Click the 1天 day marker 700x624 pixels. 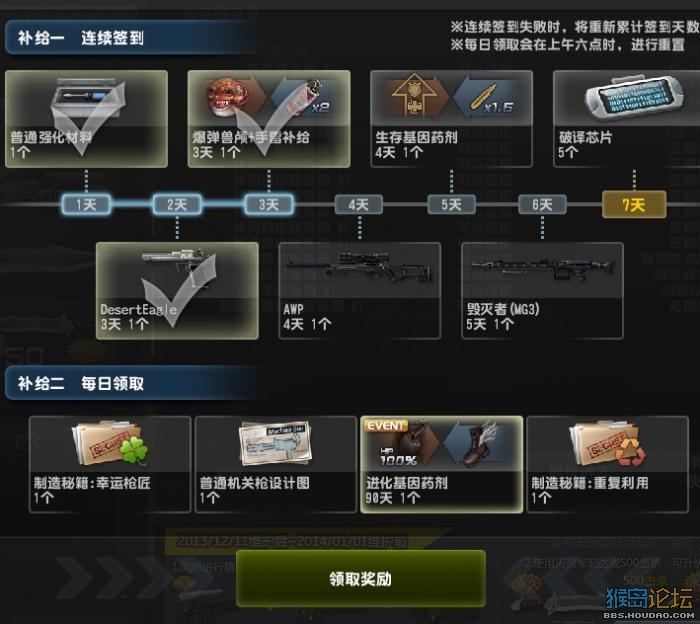tap(86, 205)
